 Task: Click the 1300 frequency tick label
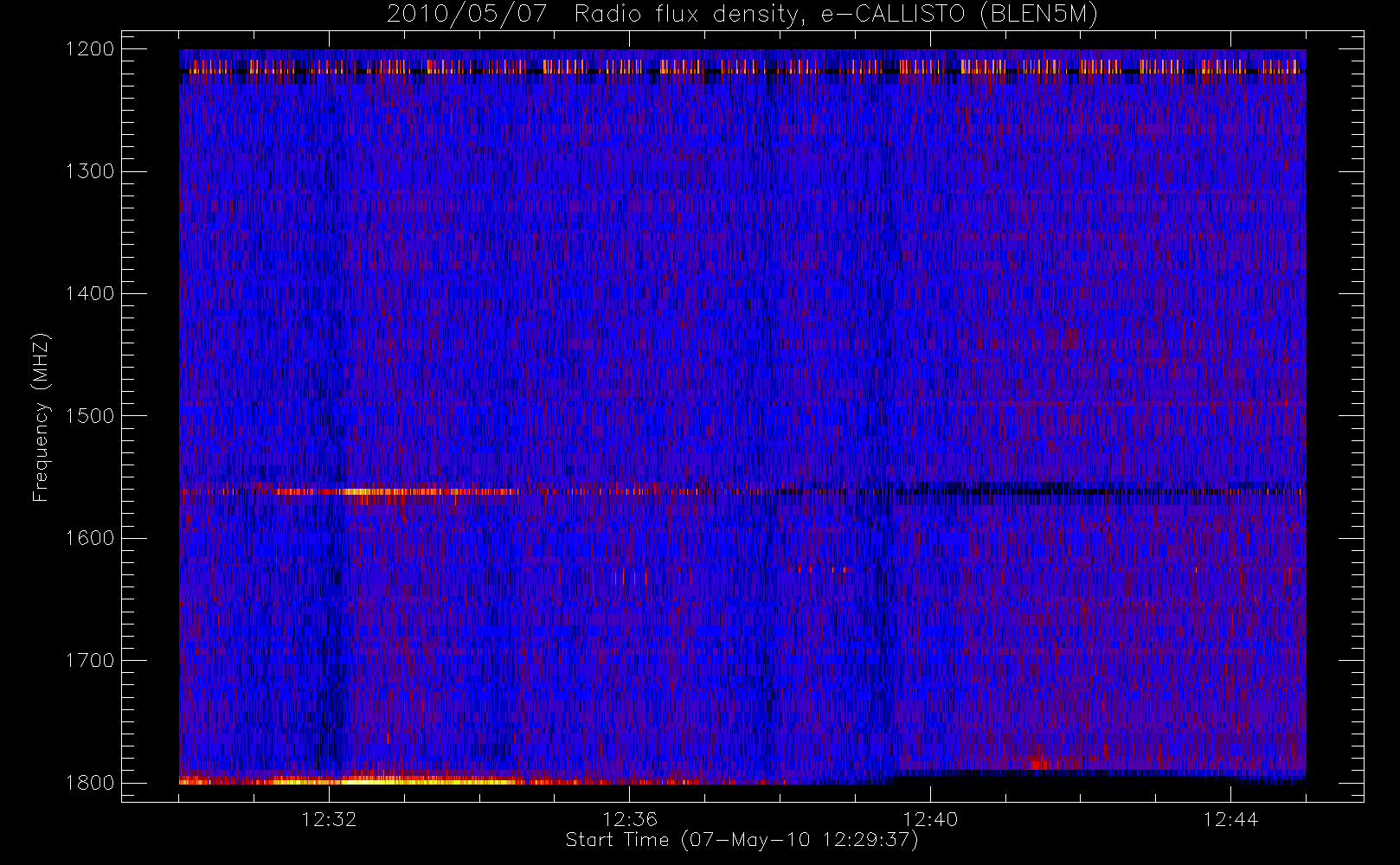[89, 171]
